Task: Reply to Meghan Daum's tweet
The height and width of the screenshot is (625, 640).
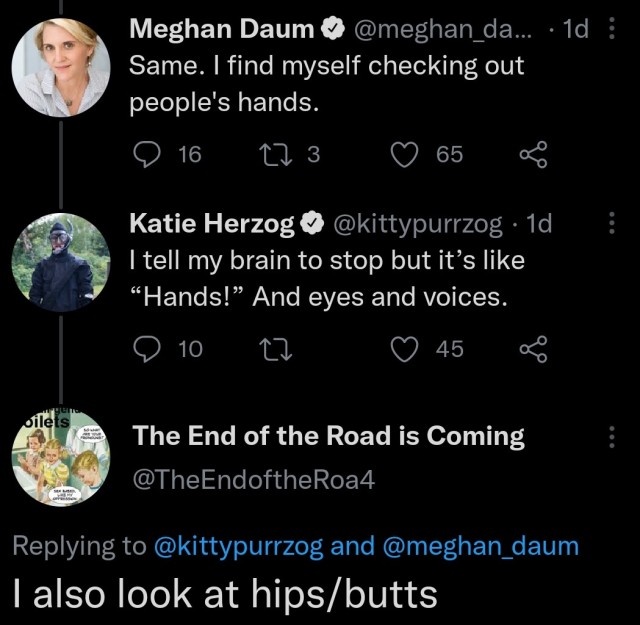Action: (146, 153)
